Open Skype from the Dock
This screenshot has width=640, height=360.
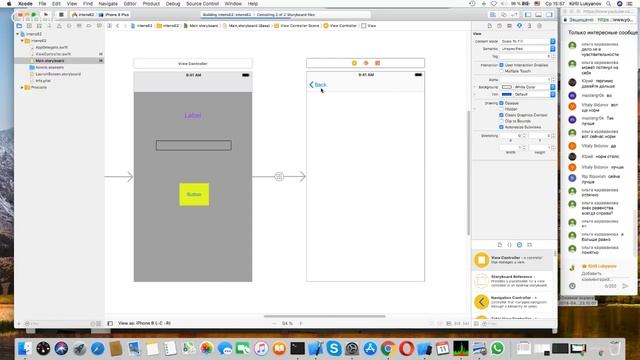coord(333,349)
